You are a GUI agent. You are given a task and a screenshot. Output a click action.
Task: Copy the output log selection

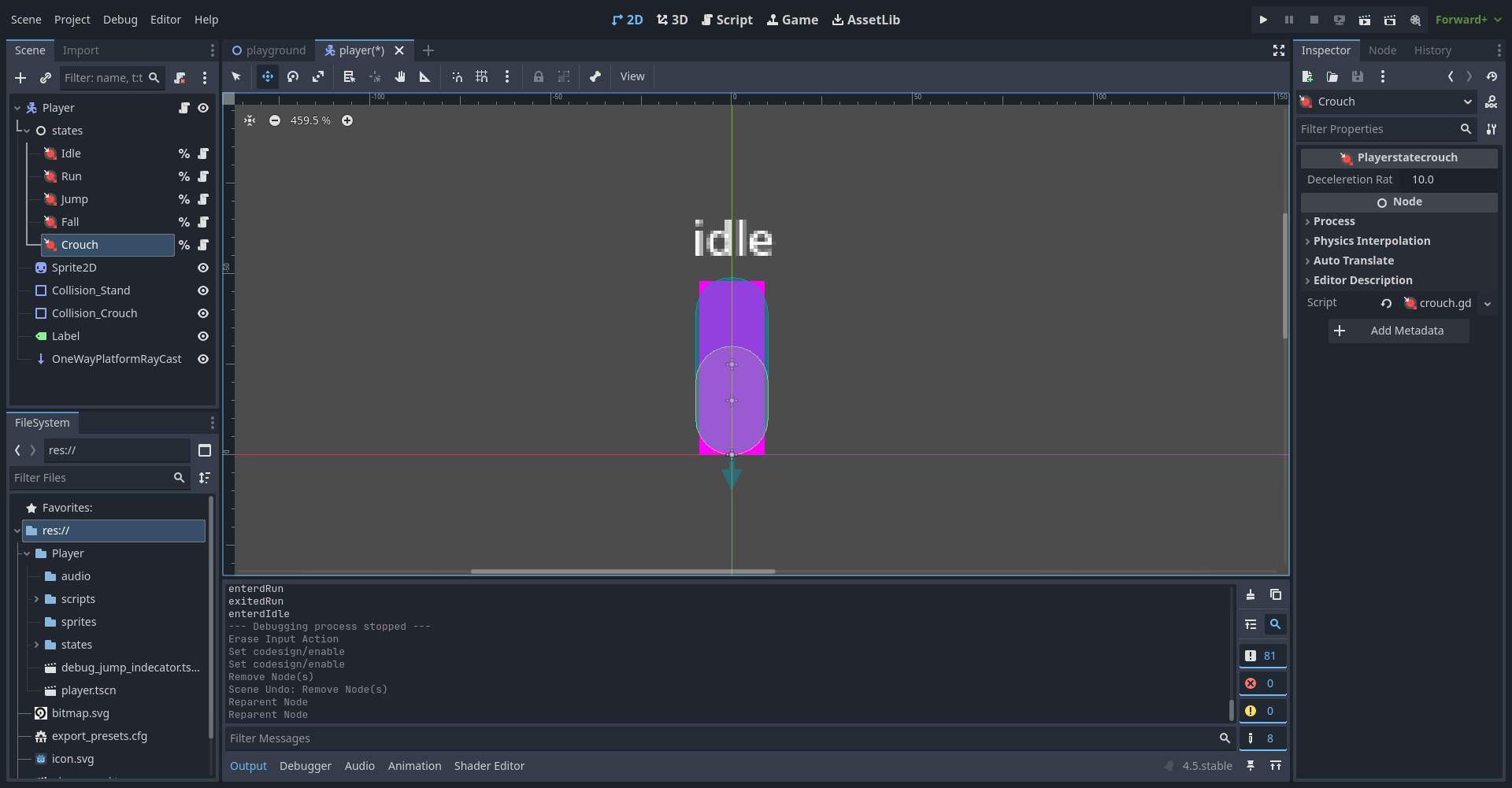[x=1276, y=595]
